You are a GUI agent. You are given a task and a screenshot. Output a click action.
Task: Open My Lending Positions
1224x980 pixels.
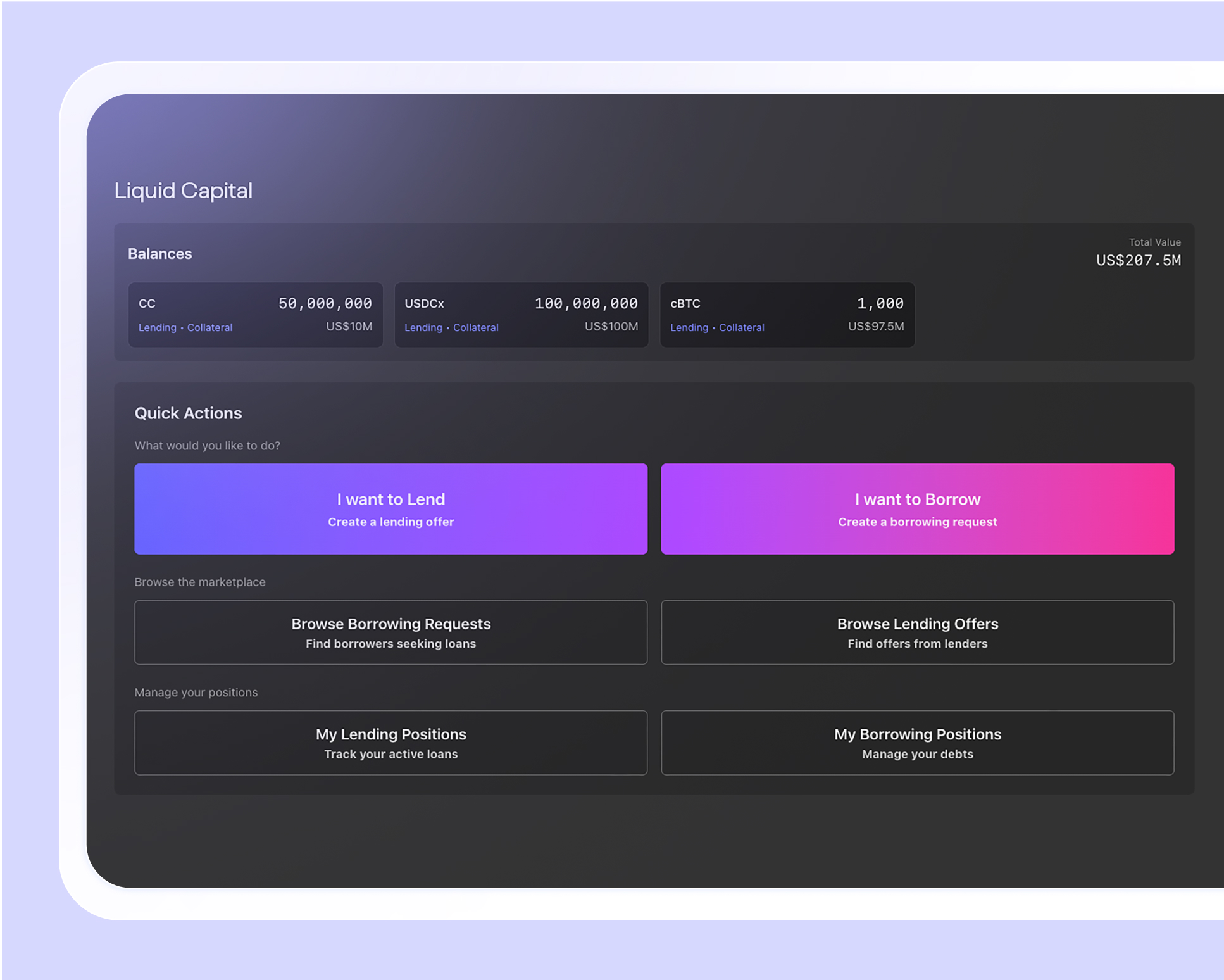[x=390, y=743]
